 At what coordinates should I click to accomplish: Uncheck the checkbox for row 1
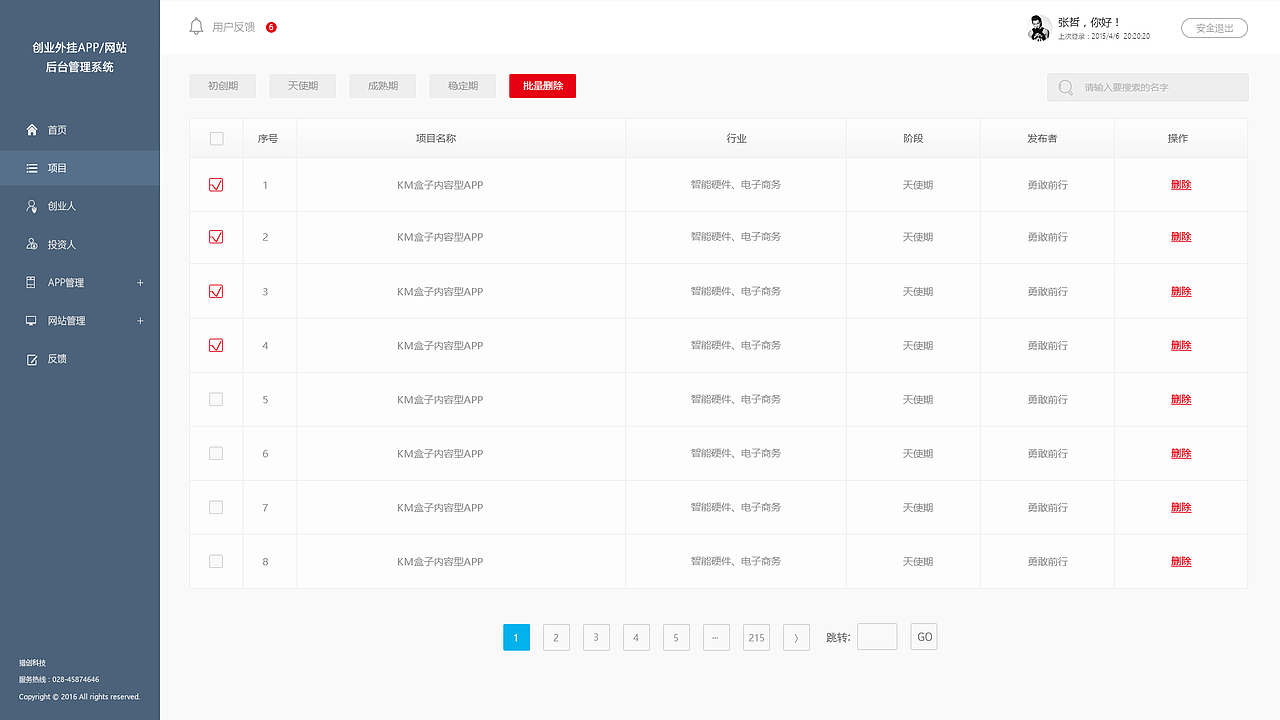216,185
